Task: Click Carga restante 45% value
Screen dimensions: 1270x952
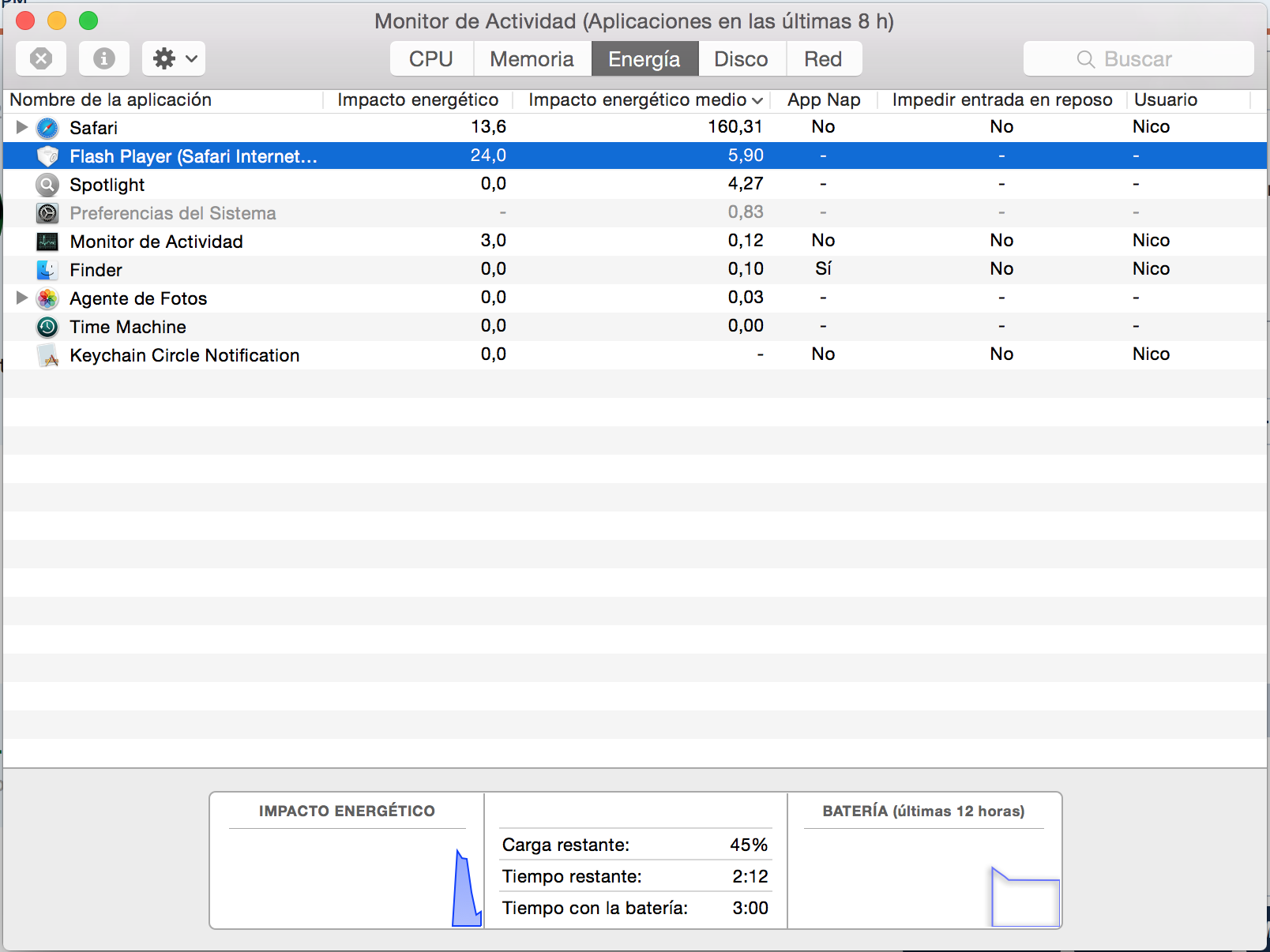Action: [x=749, y=845]
